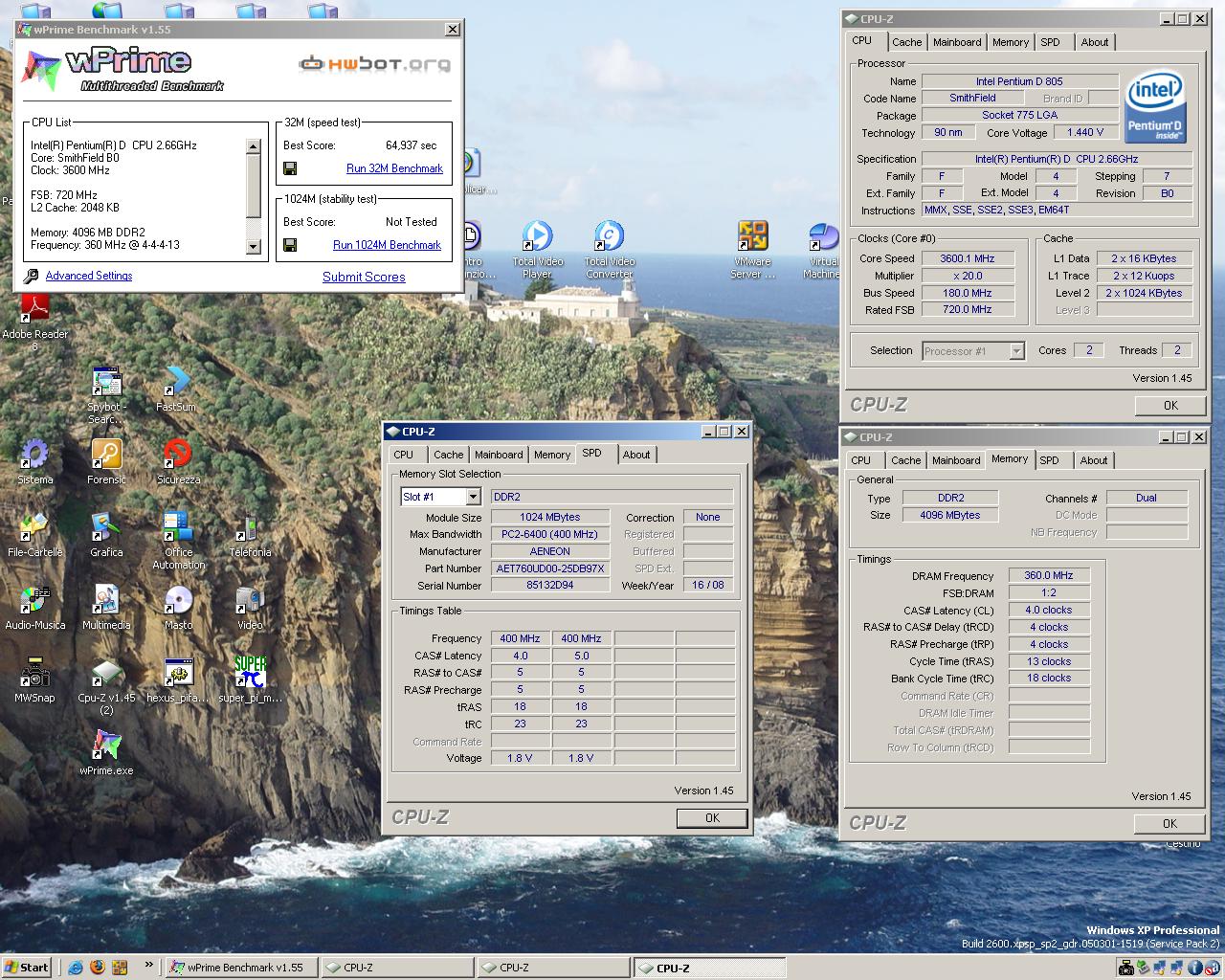Viewport: 1225px width, 980px height.
Task: Click the wrench icon beside Advanced Settings
Action: (x=31, y=276)
